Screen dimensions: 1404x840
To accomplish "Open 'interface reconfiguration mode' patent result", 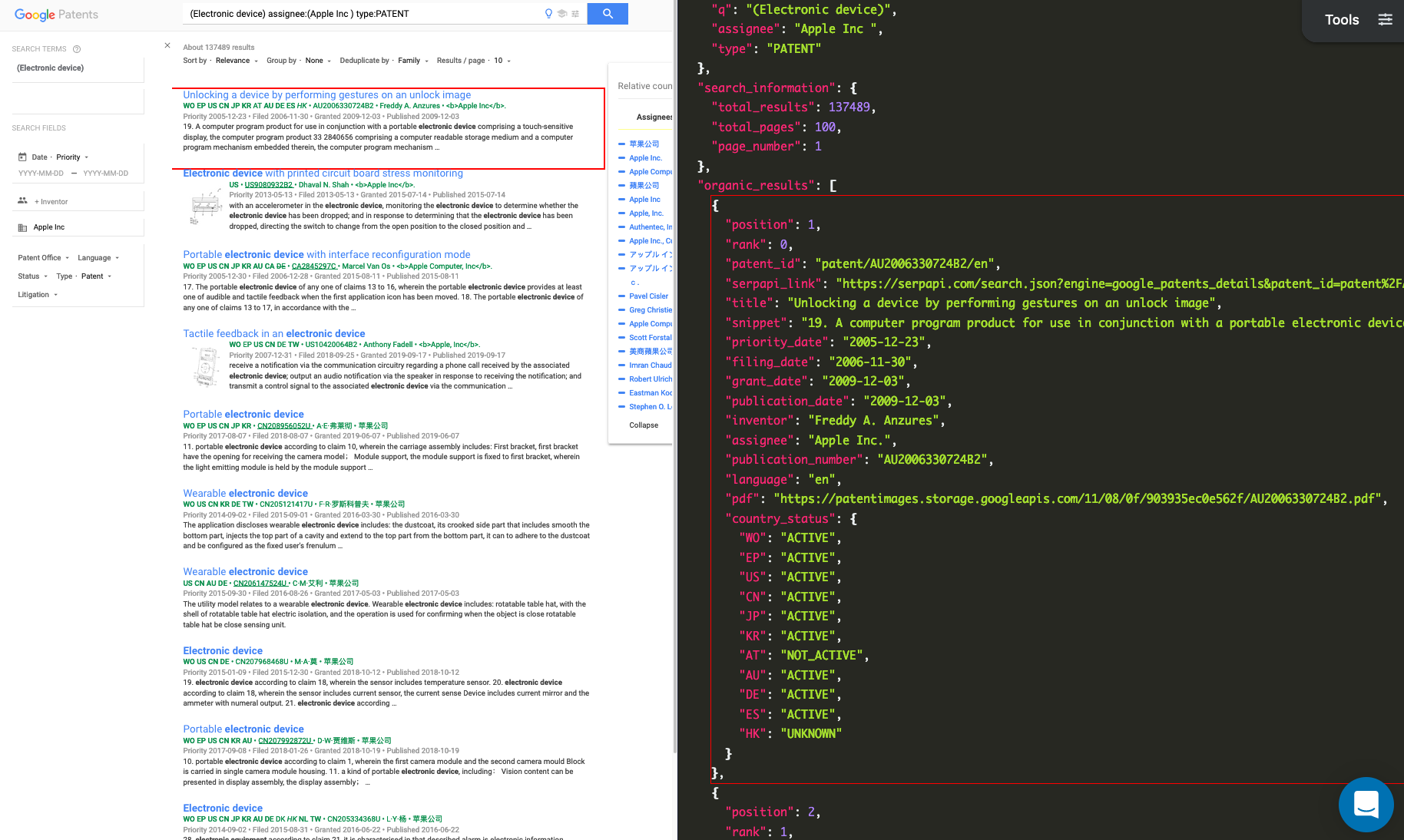I will coord(326,255).
